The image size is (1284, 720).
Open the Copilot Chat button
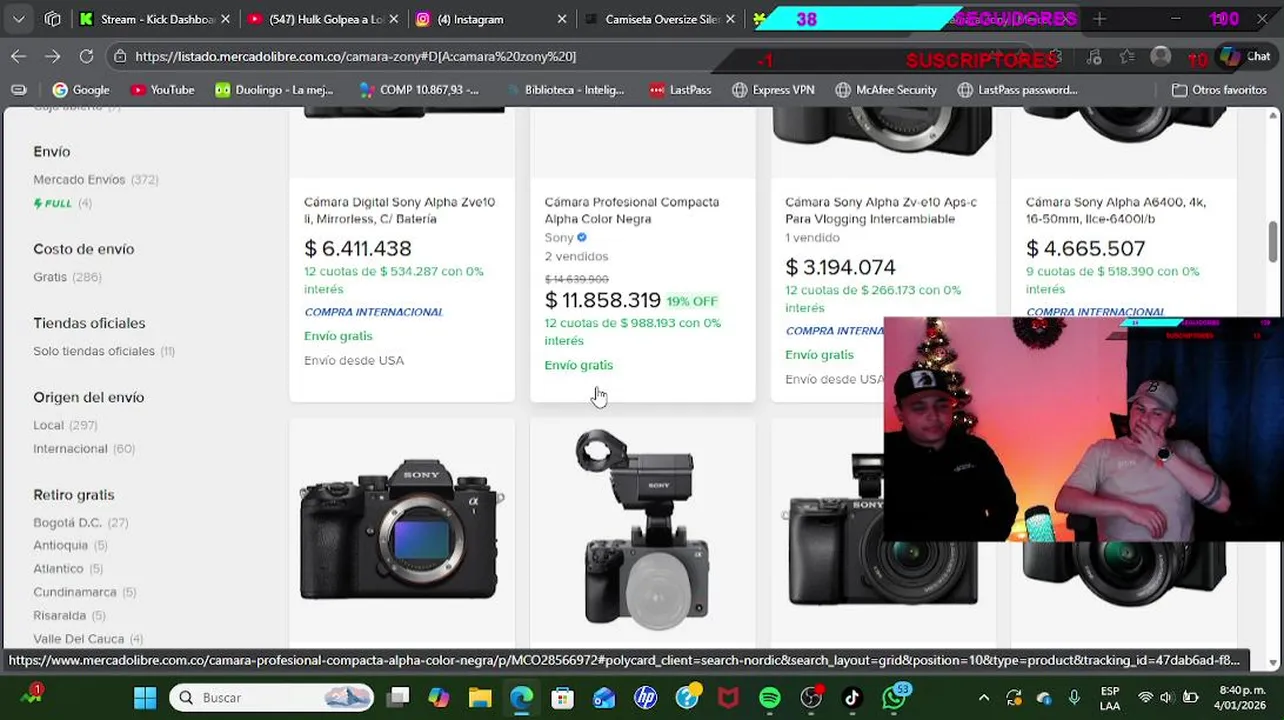1245,56
